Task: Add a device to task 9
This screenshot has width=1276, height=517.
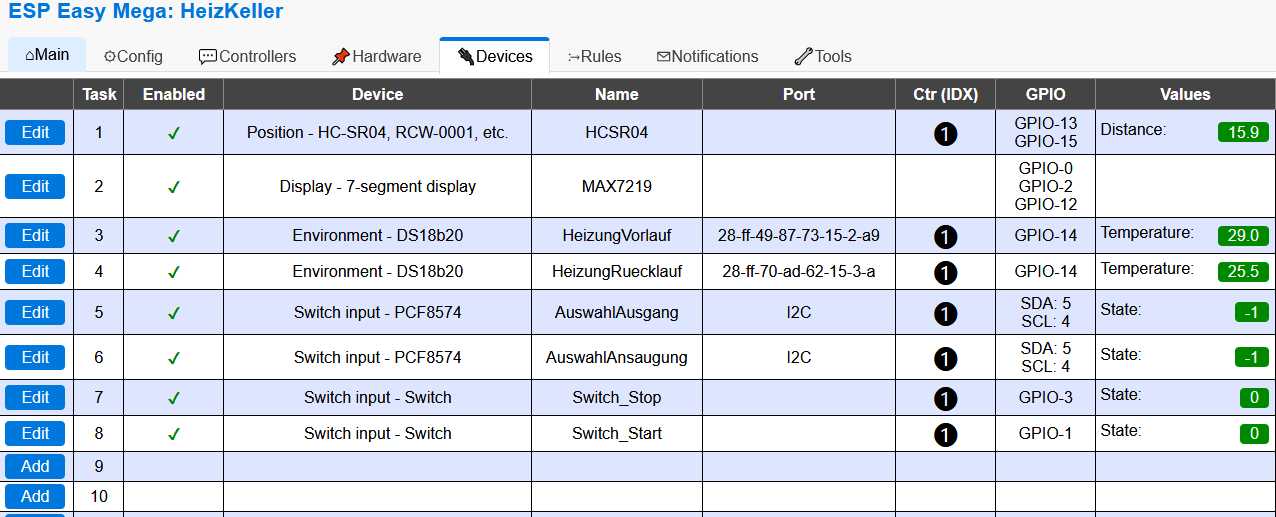Action: 35,467
